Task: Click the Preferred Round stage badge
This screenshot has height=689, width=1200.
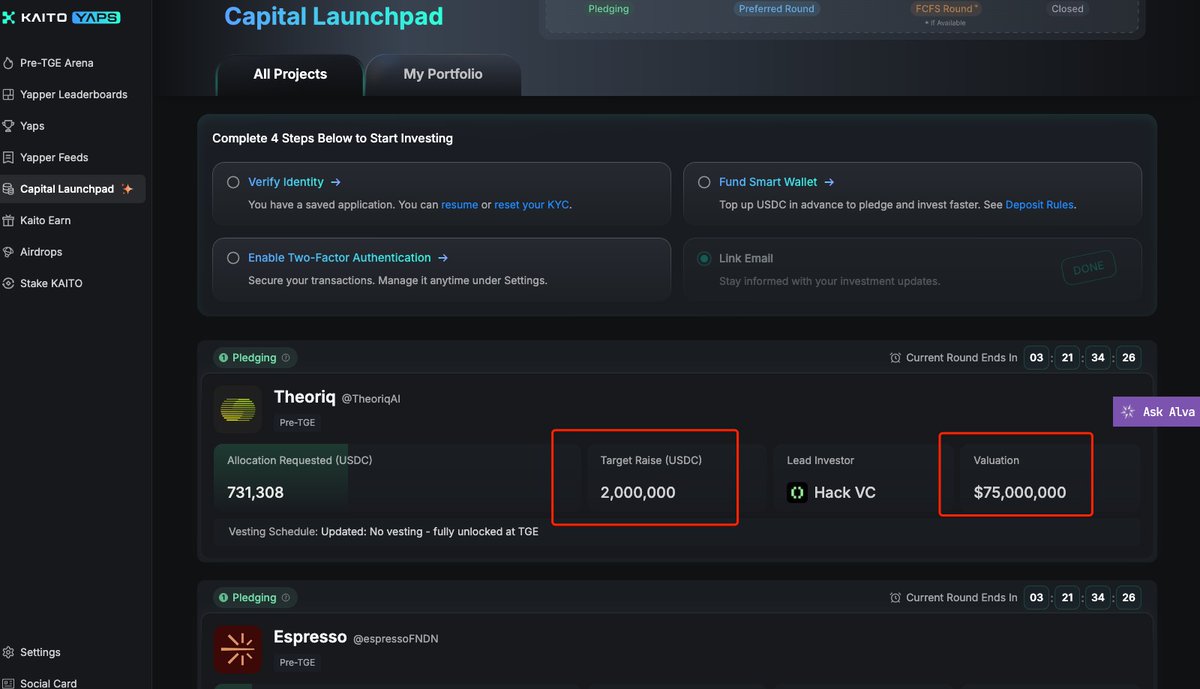Action: point(776,9)
